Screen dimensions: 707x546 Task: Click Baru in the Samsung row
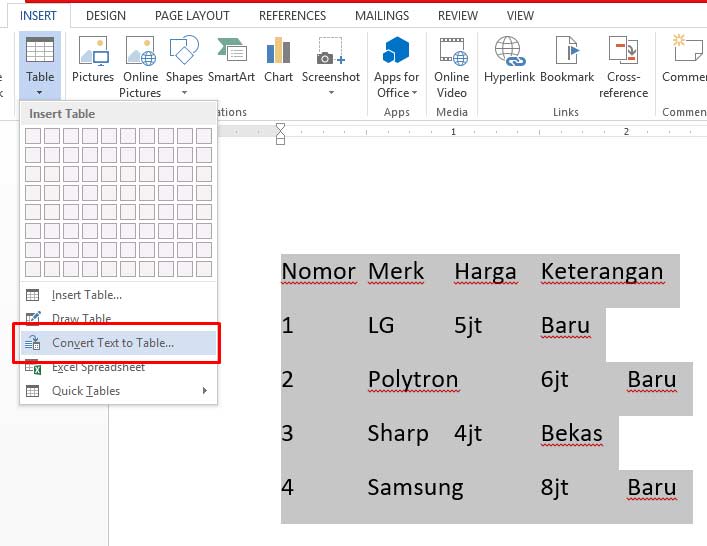coord(652,488)
